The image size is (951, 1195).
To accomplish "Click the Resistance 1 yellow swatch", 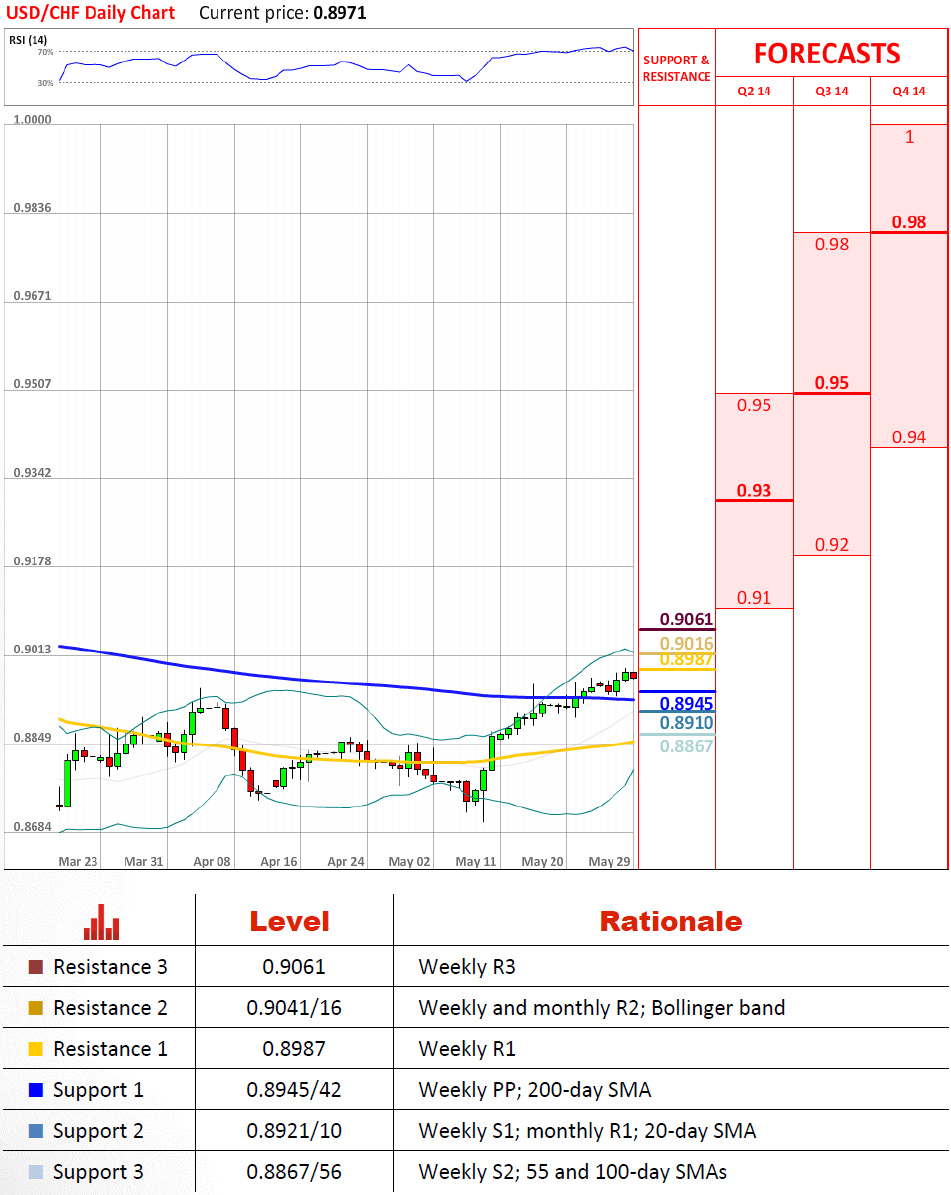I will pos(36,1049).
